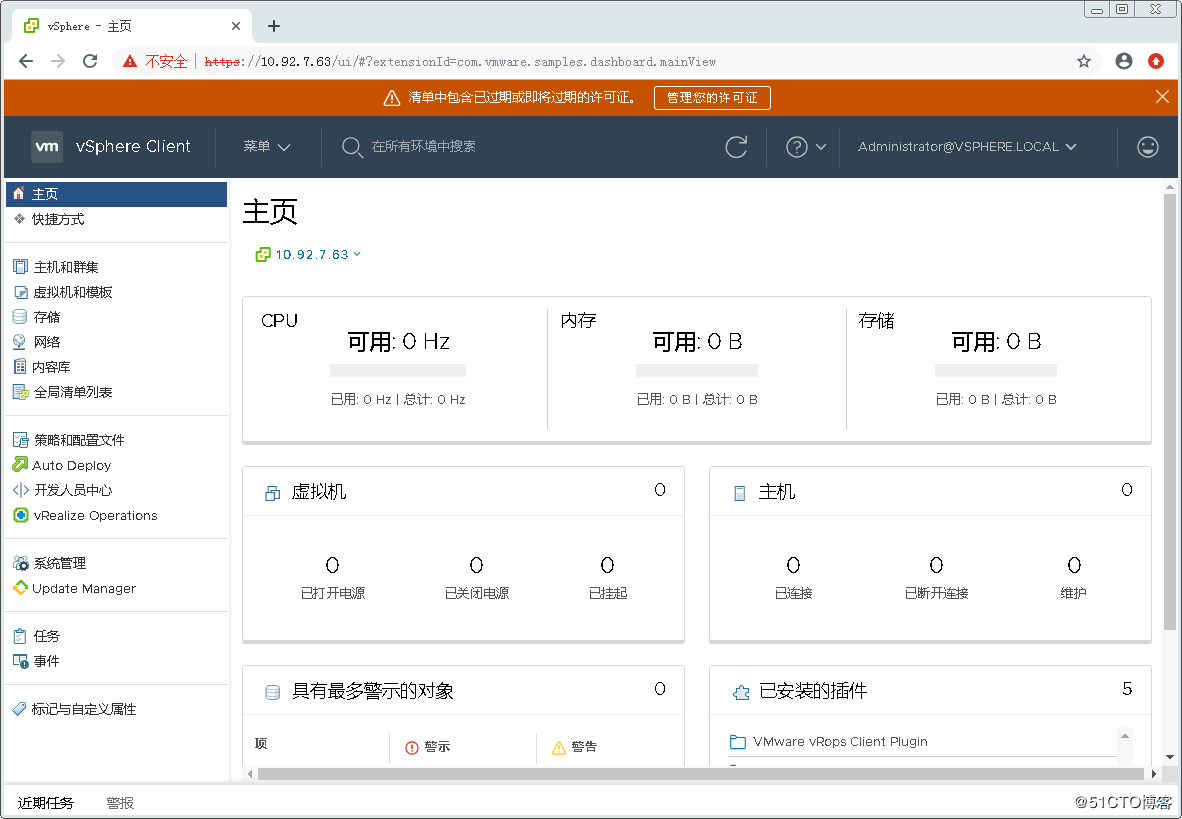Click the bookmark star icon in address bar

point(1083,61)
